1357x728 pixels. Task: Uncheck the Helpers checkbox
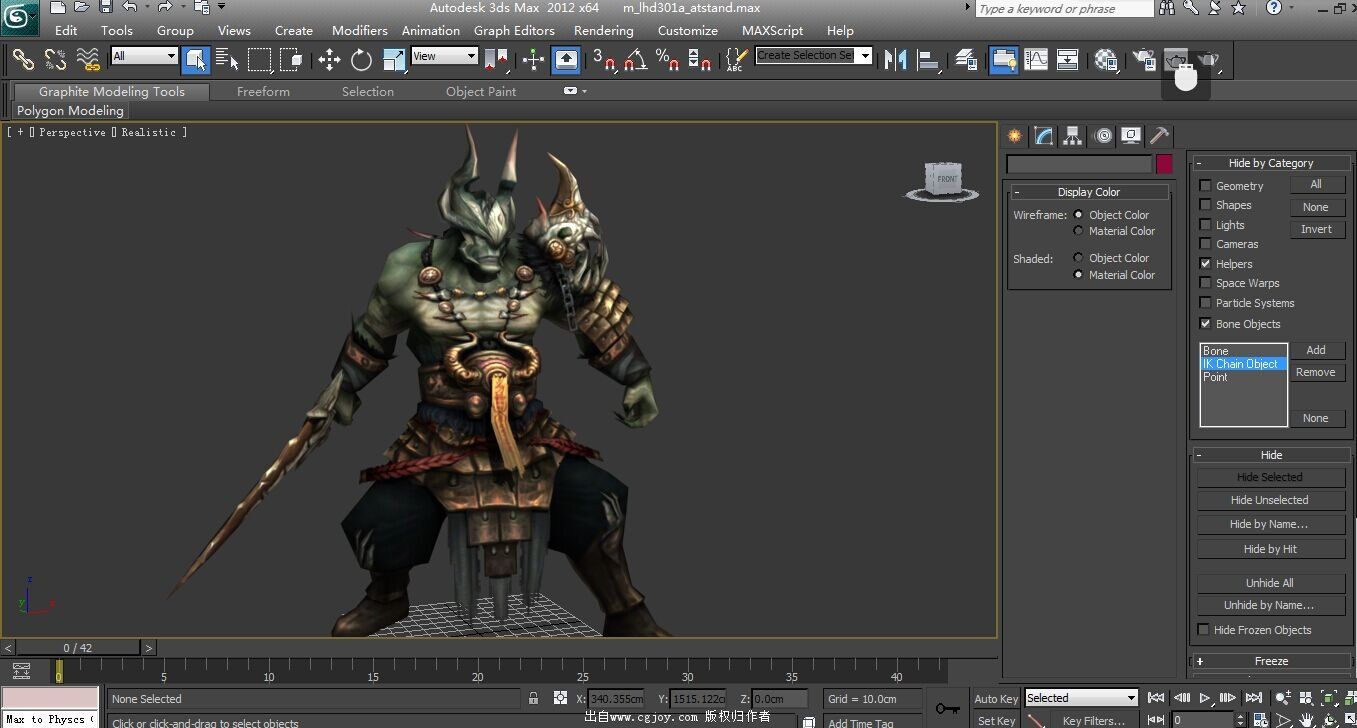1205,264
